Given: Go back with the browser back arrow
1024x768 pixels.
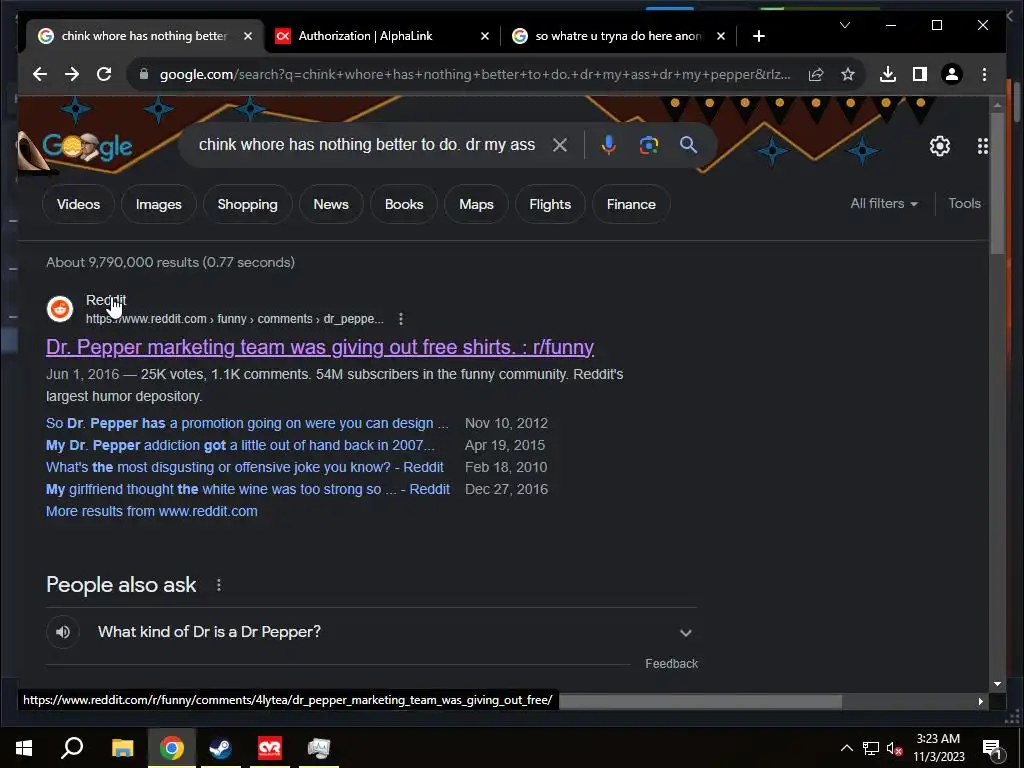Looking at the screenshot, I should [x=40, y=74].
